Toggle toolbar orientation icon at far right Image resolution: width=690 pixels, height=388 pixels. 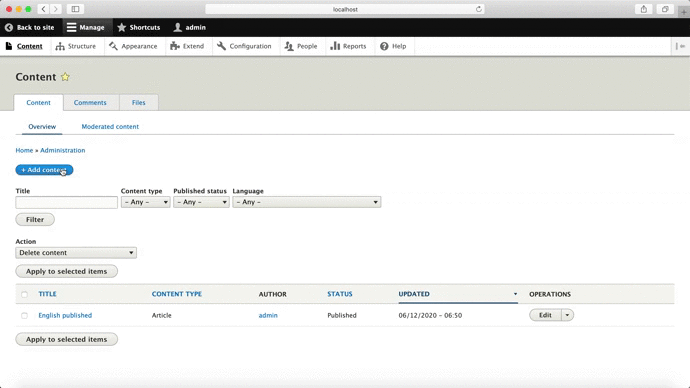click(x=680, y=46)
